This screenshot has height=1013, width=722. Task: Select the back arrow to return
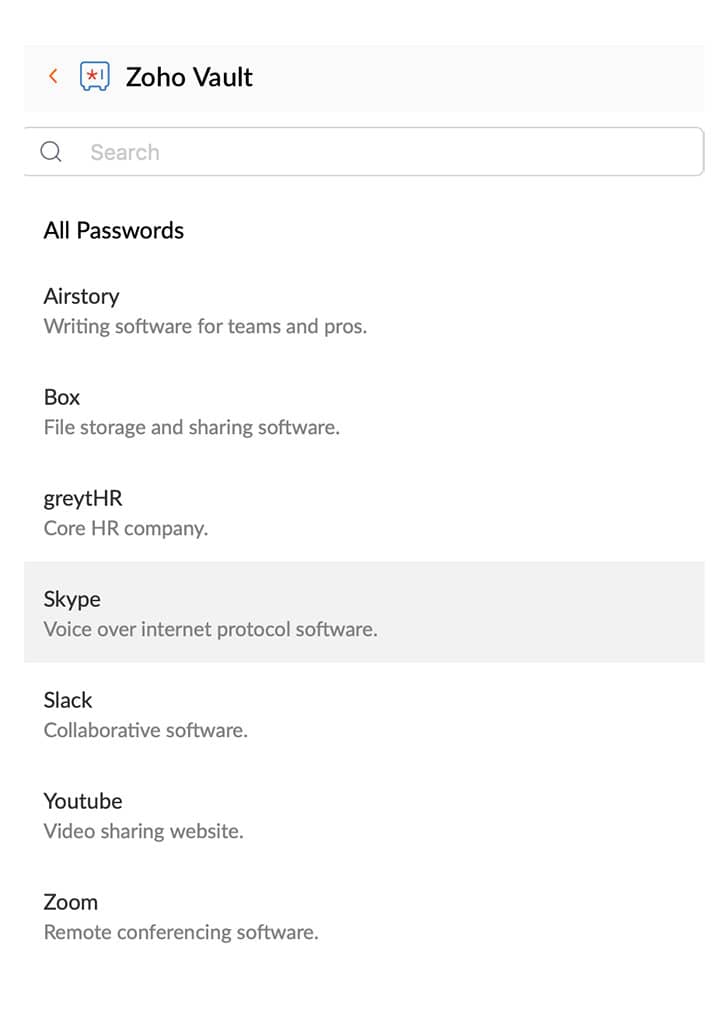52,76
